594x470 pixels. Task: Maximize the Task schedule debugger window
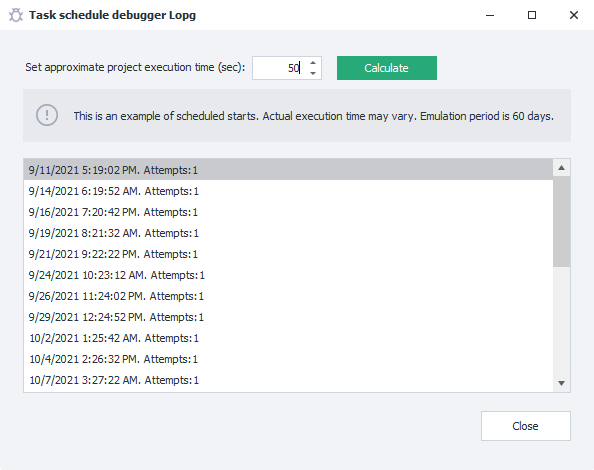[x=532, y=15]
